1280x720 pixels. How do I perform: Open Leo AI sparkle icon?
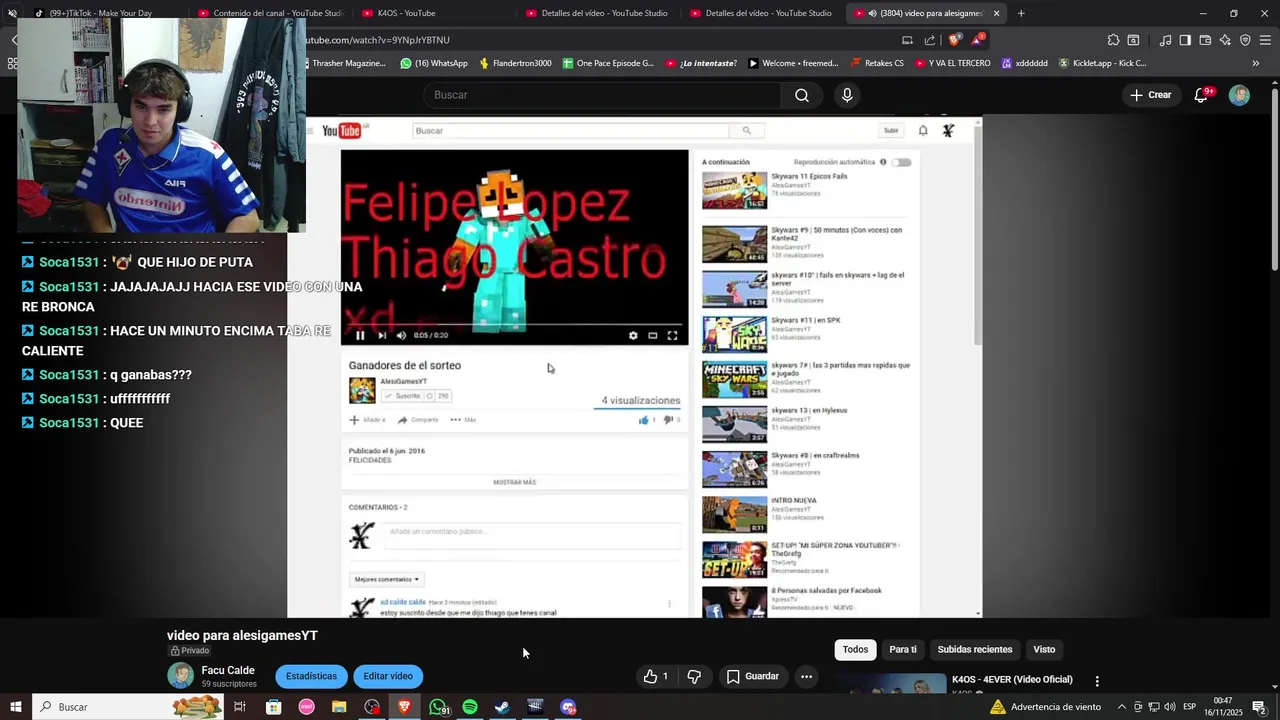click(1225, 40)
